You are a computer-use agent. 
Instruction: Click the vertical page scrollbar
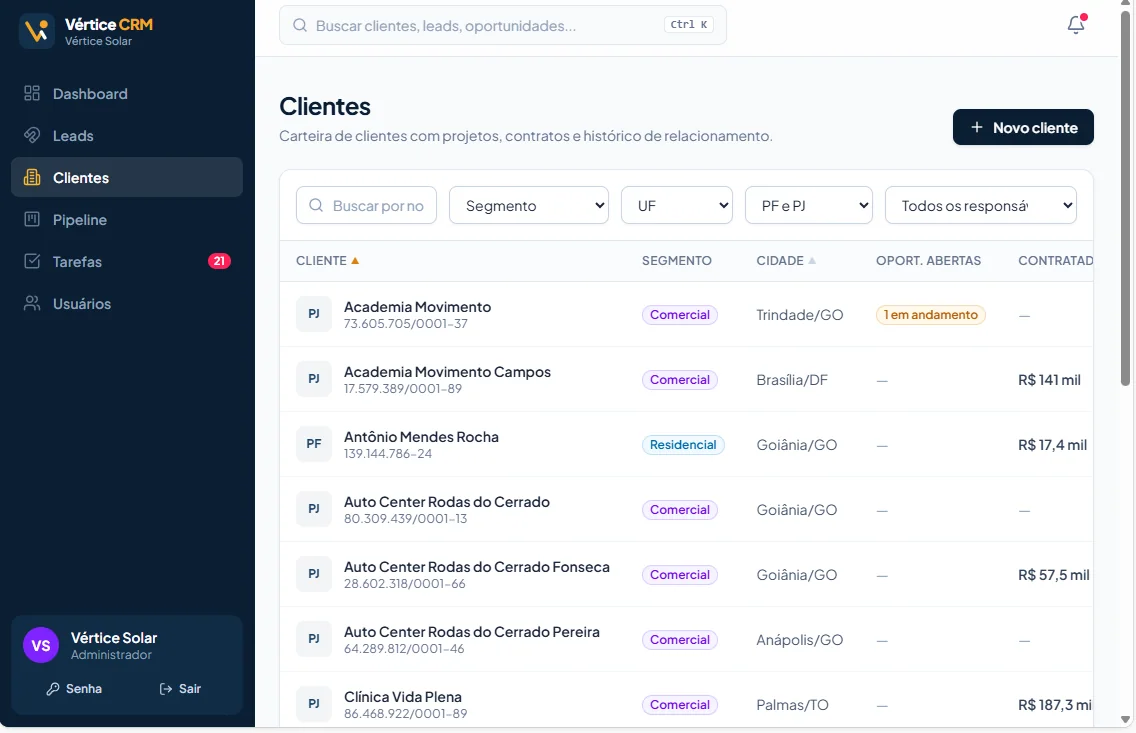[1125, 199]
